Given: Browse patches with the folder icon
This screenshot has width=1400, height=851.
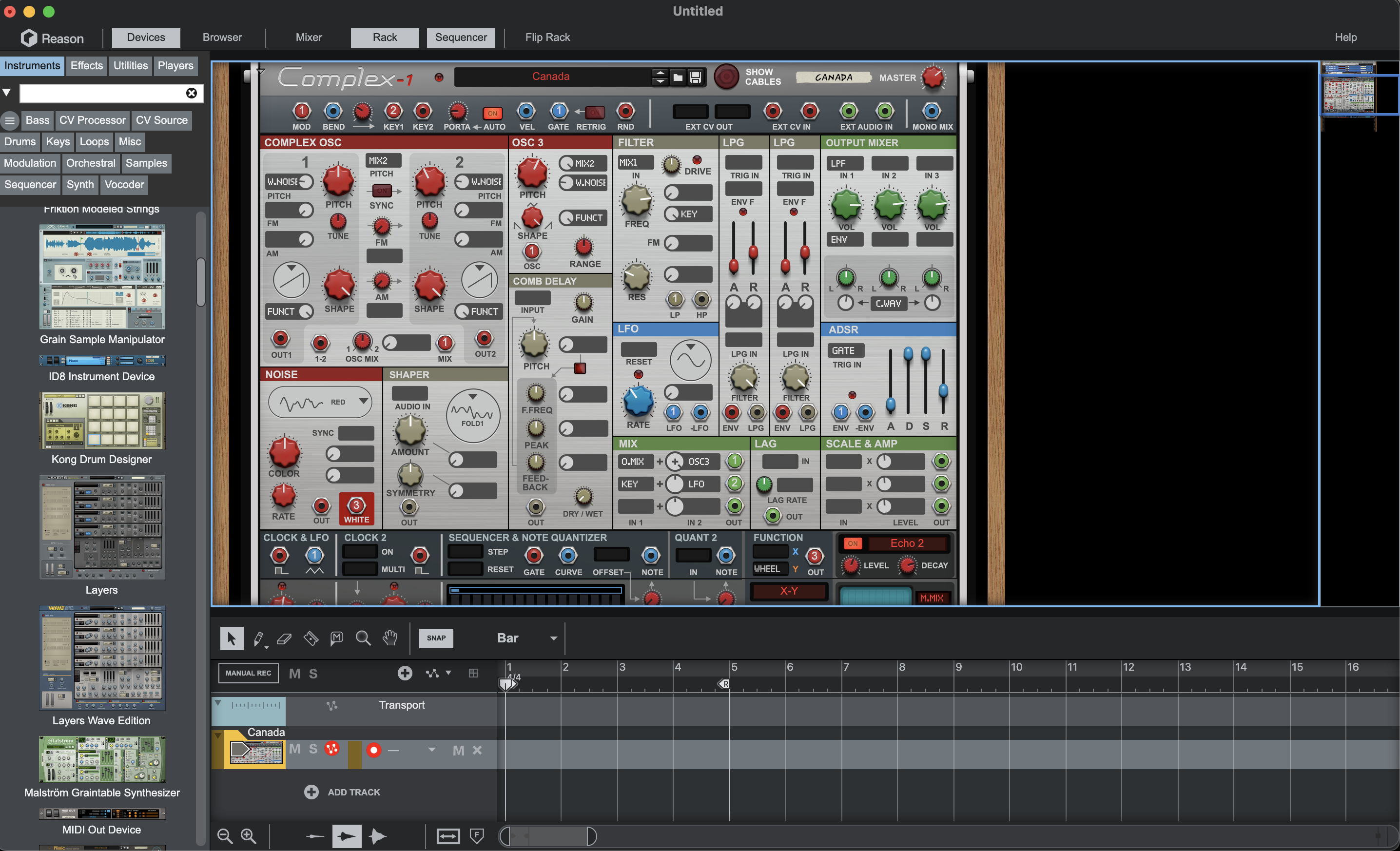Looking at the screenshot, I should (677, 77).
